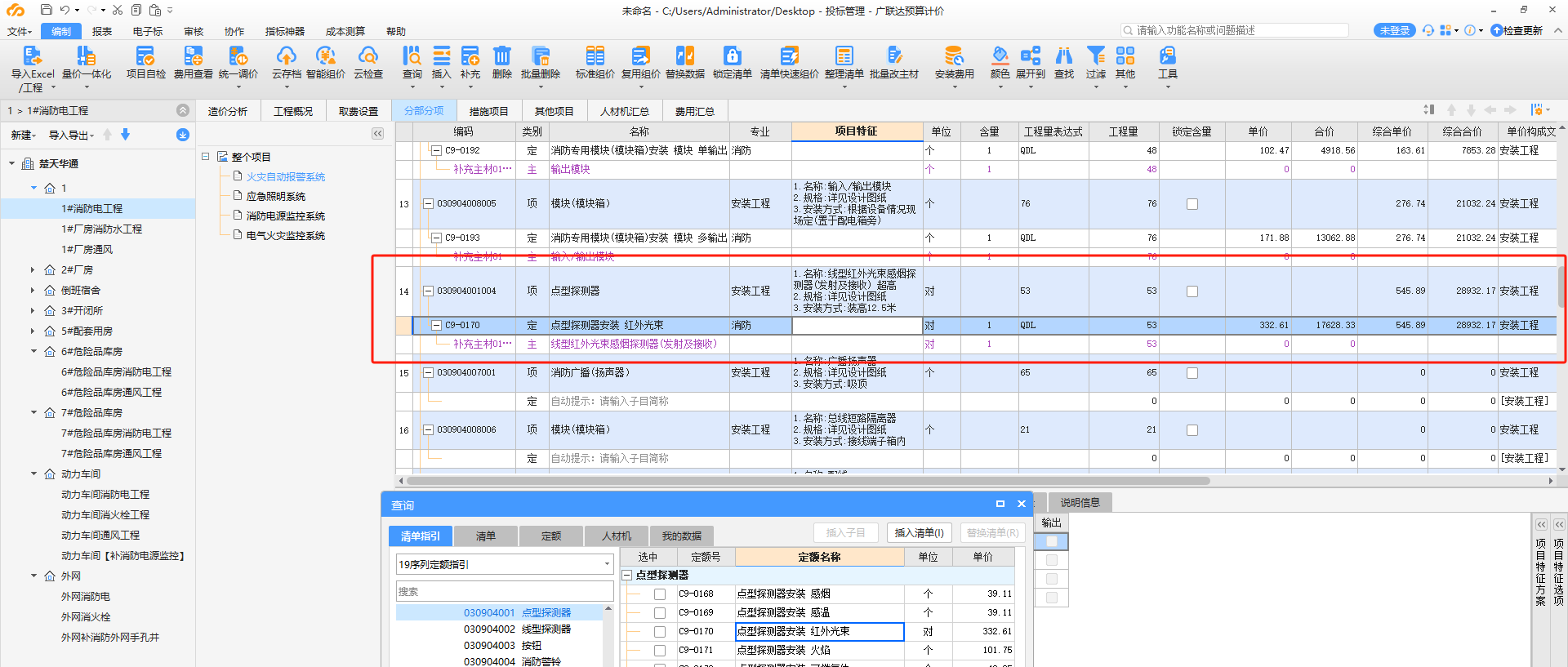Toggle 锁定含量 checkbox for row 030904001004
Image resolution: width=1568 pixels, height=667 pixels.
point(1192,291)
